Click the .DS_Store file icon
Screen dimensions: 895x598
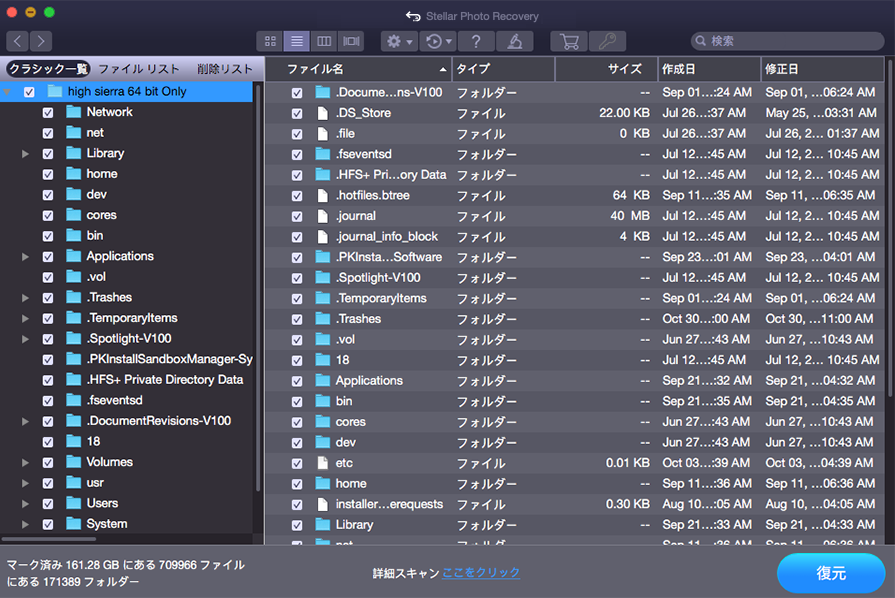323,113
